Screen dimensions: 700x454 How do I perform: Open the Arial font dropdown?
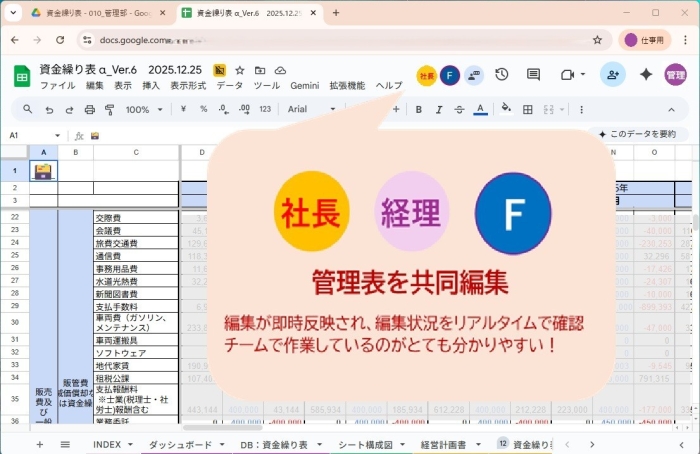click(311, 109)
